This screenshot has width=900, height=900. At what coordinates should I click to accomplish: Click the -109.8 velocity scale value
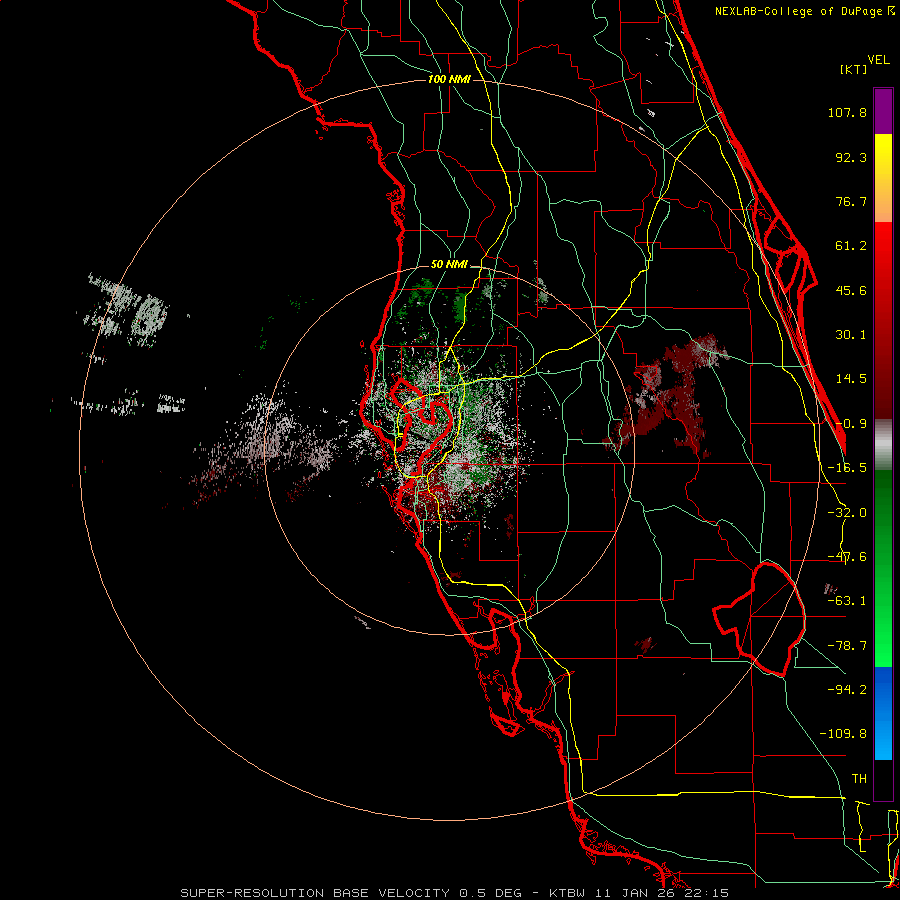(843, 734)
